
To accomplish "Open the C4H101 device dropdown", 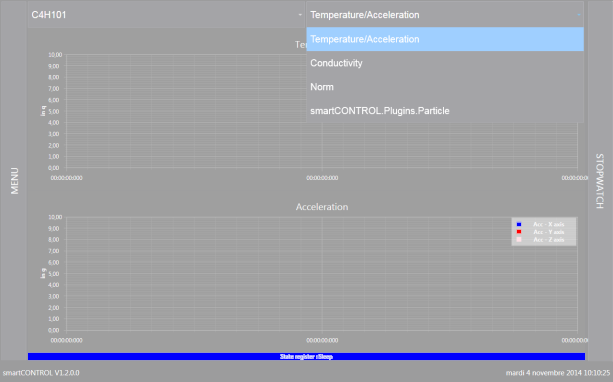I will click(x=166, y=15).
